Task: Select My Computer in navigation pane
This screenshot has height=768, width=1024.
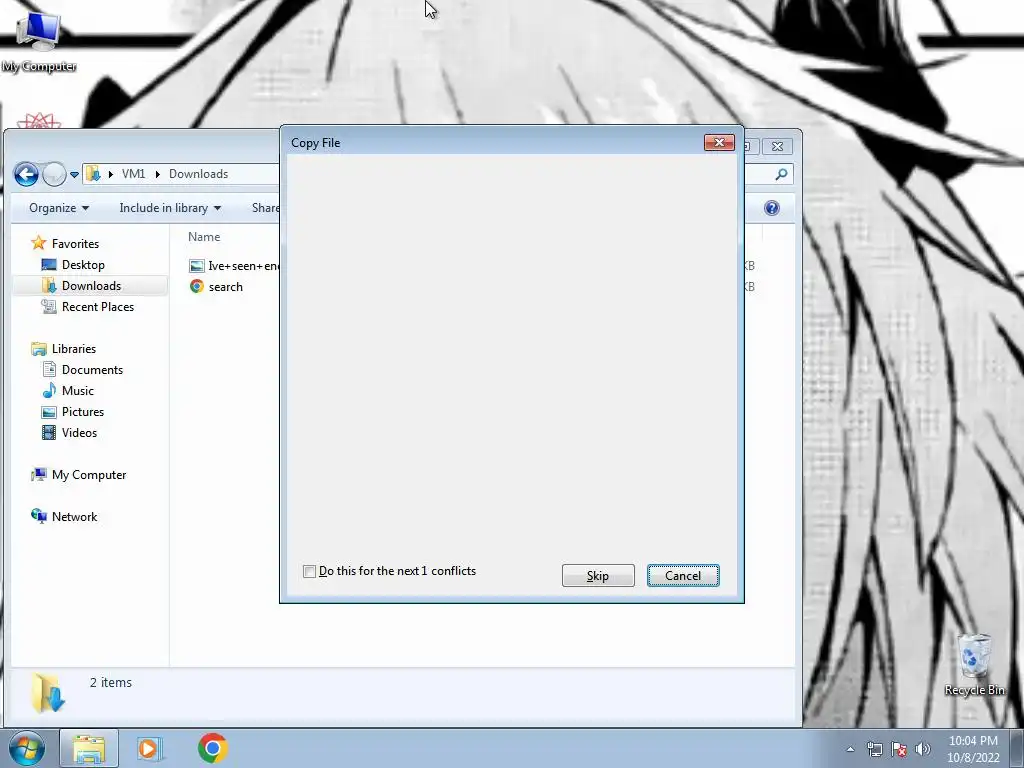Action: (89, 475)
